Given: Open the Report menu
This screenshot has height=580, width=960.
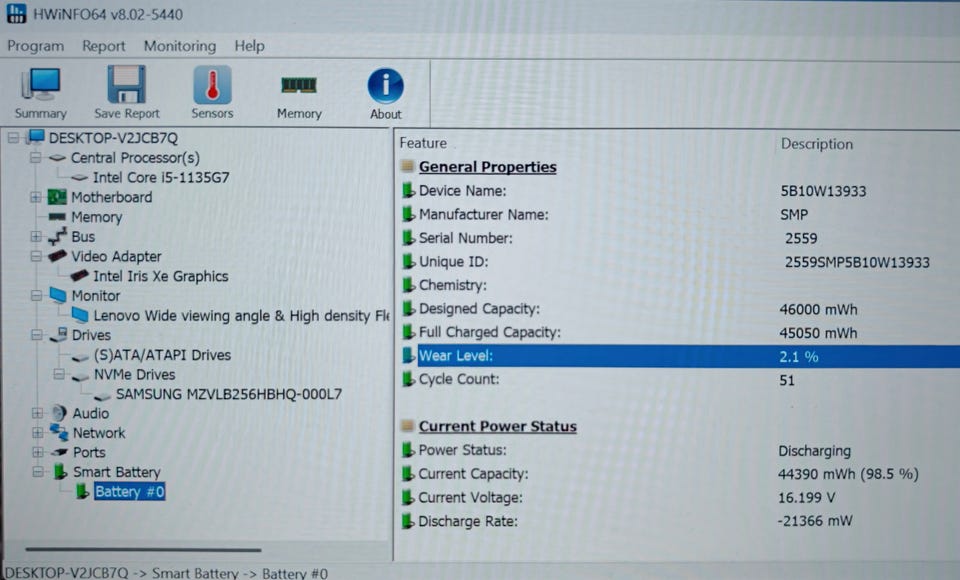Looking at the screenshot, I should click(x=103, y=46).
